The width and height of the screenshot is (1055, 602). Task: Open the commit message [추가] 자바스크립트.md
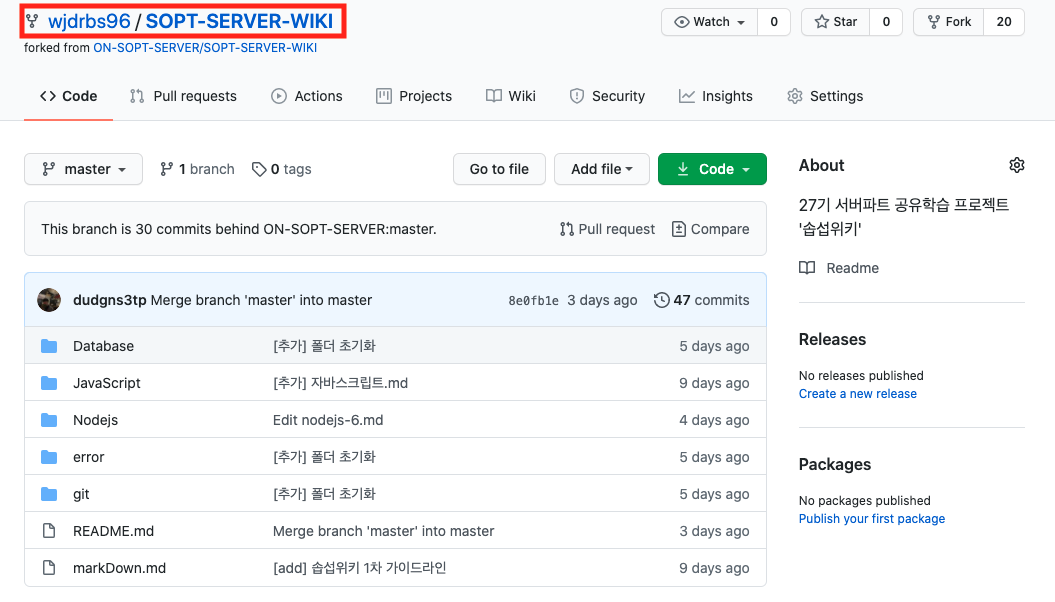(340, 383)
